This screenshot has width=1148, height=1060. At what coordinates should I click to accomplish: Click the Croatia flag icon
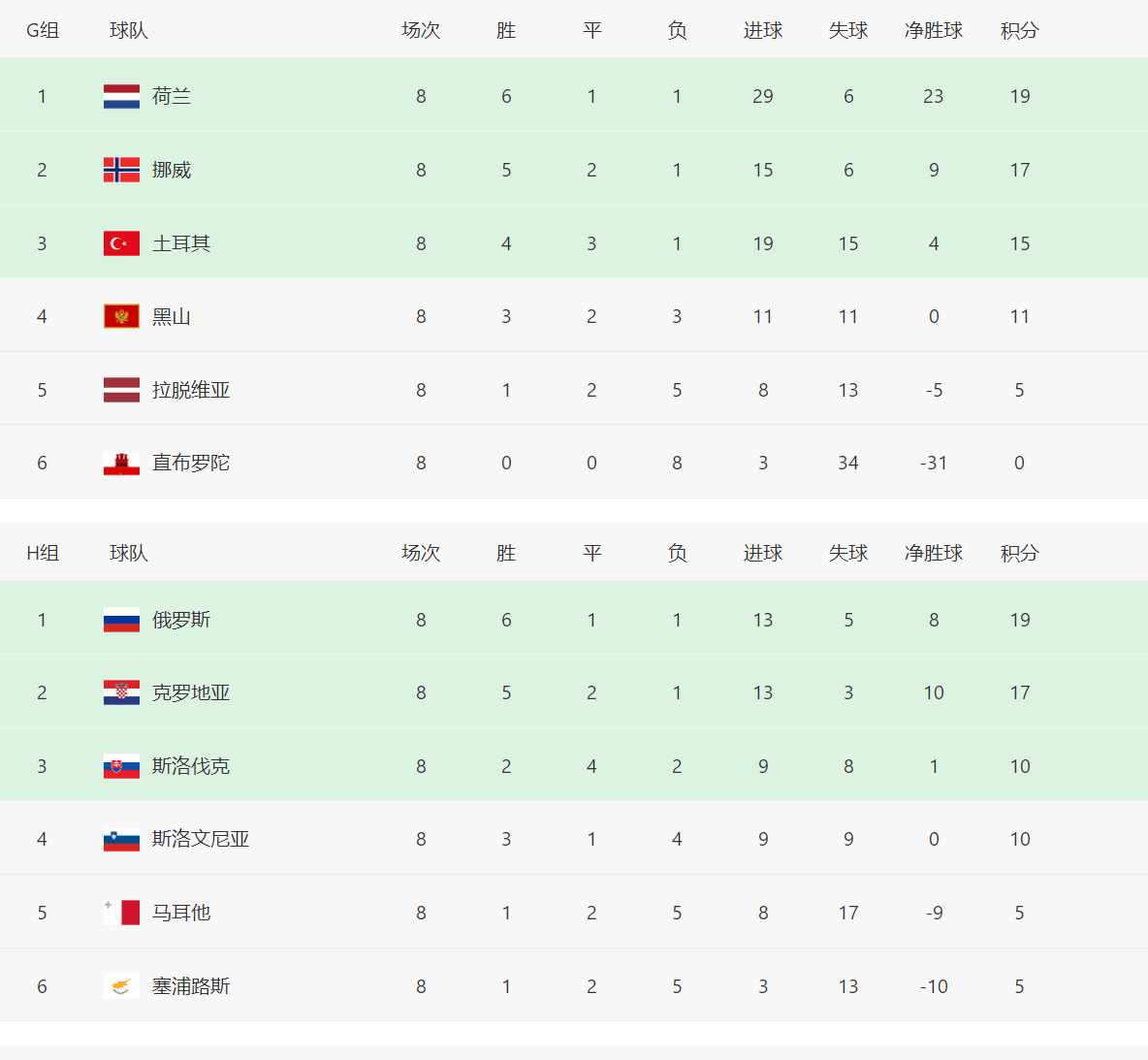coord(121,692)
